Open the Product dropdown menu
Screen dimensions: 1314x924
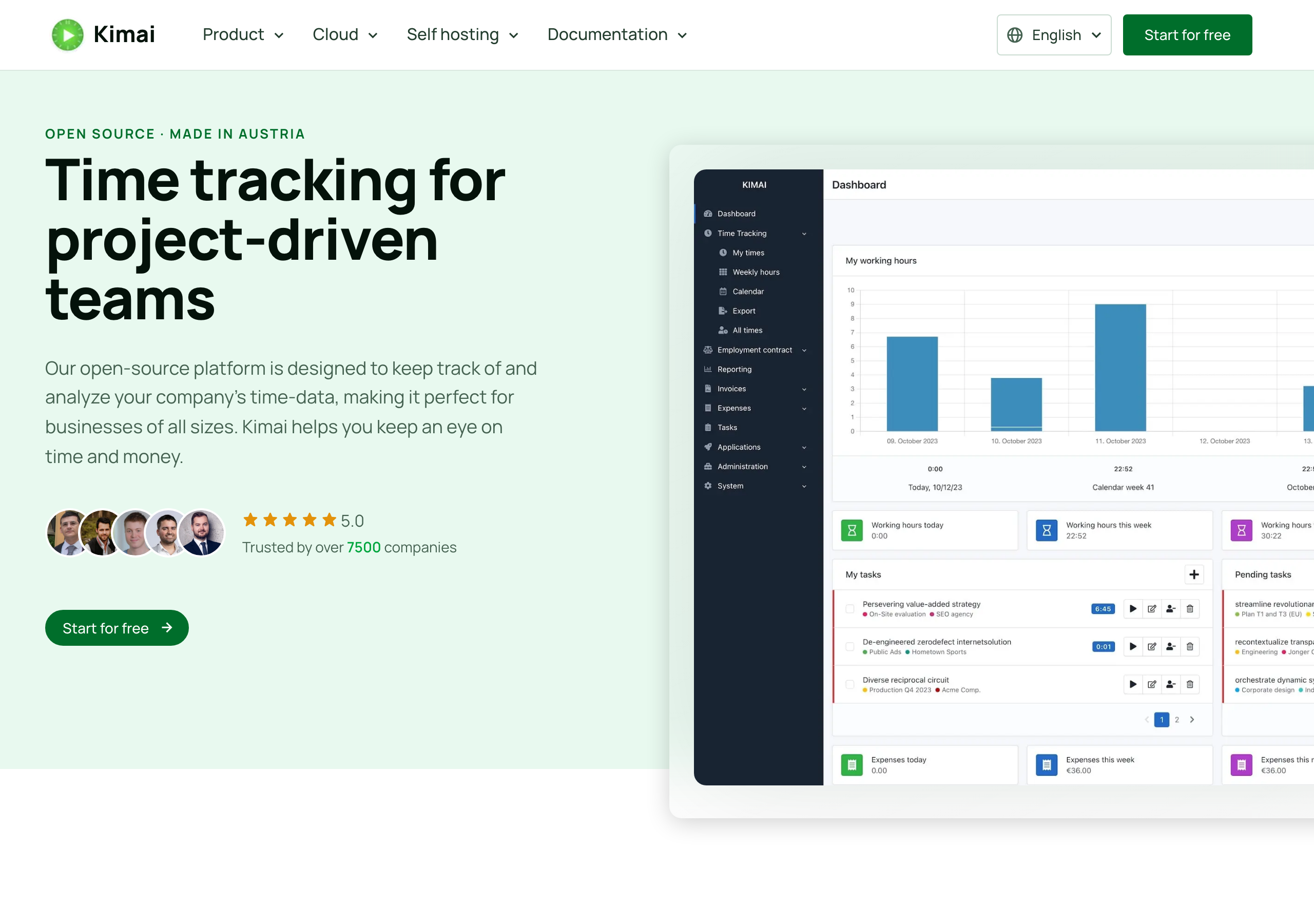[x=243, y=35]
